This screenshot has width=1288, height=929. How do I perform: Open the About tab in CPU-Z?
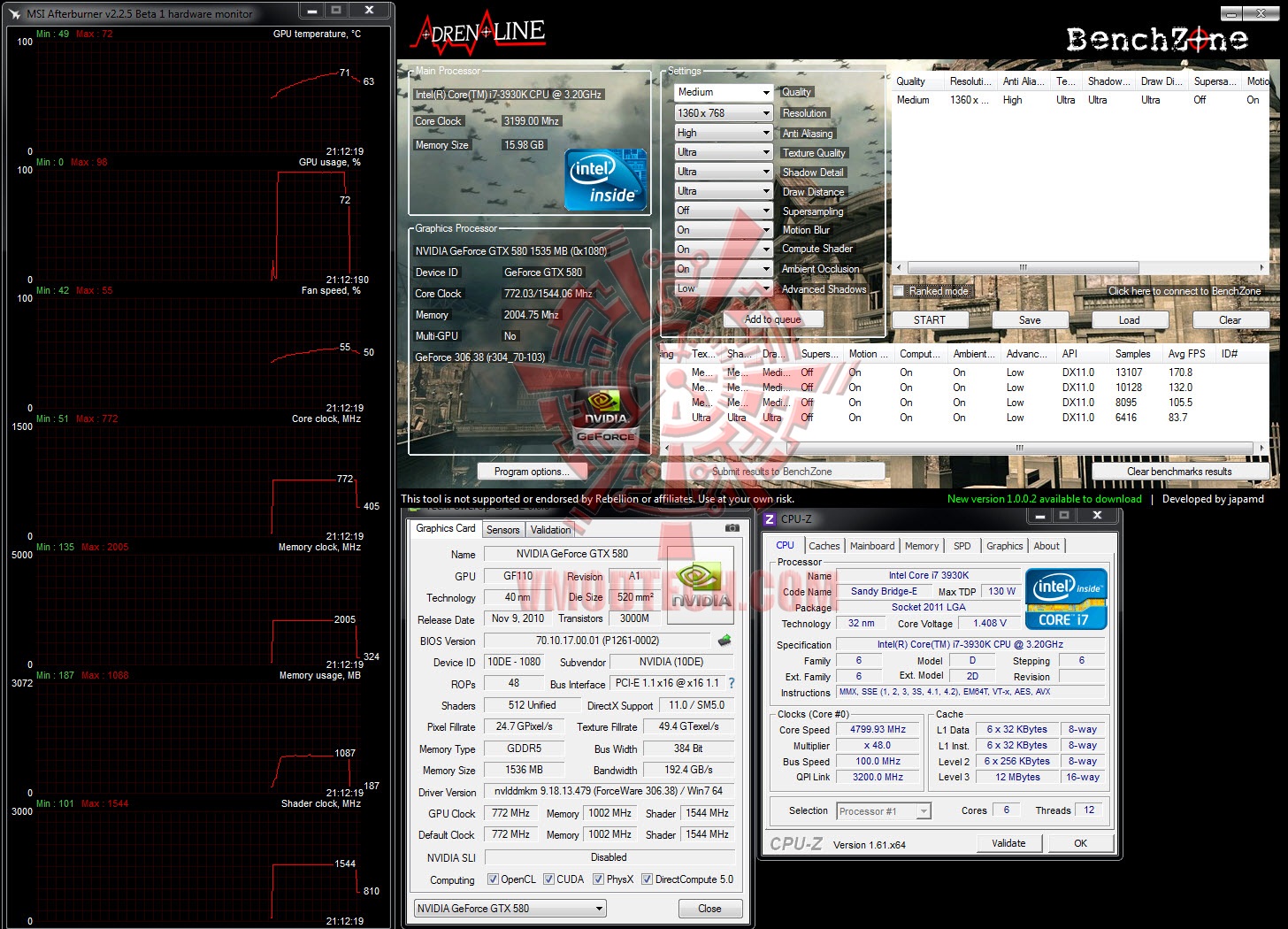click(1046, 546)
